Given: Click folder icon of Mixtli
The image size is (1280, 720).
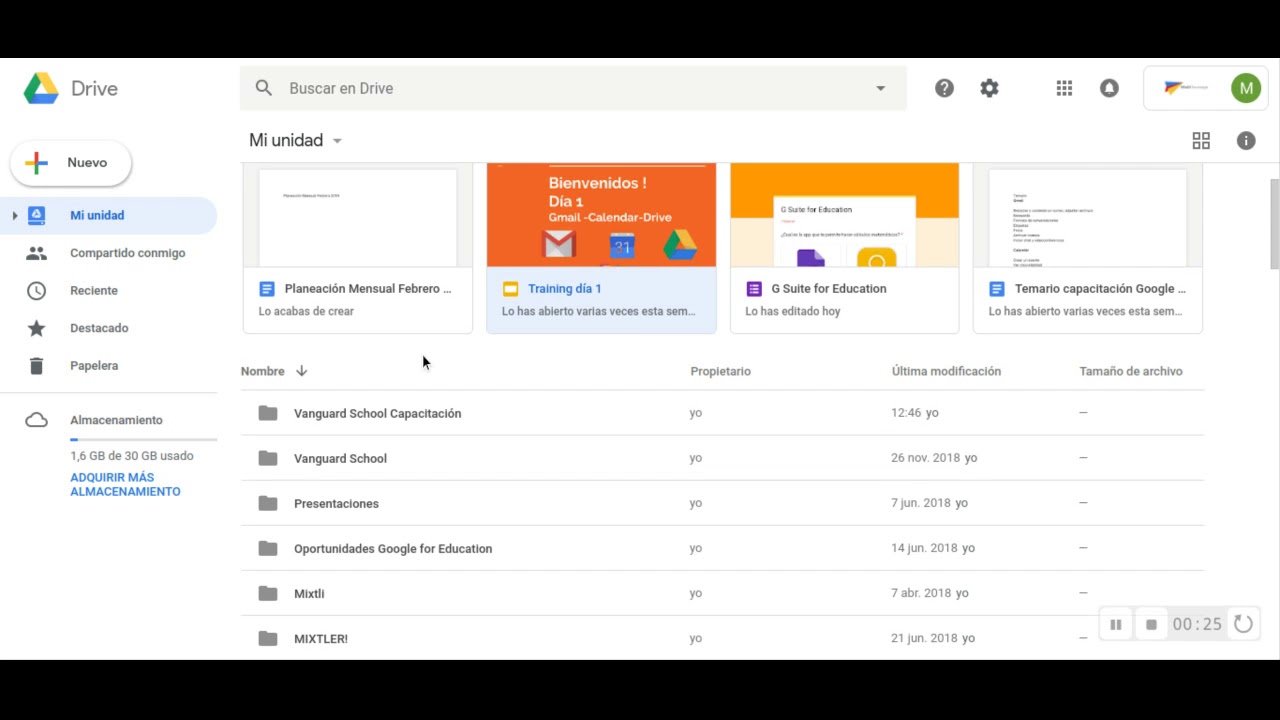Looking at the screenshot, I should point(268,593).
